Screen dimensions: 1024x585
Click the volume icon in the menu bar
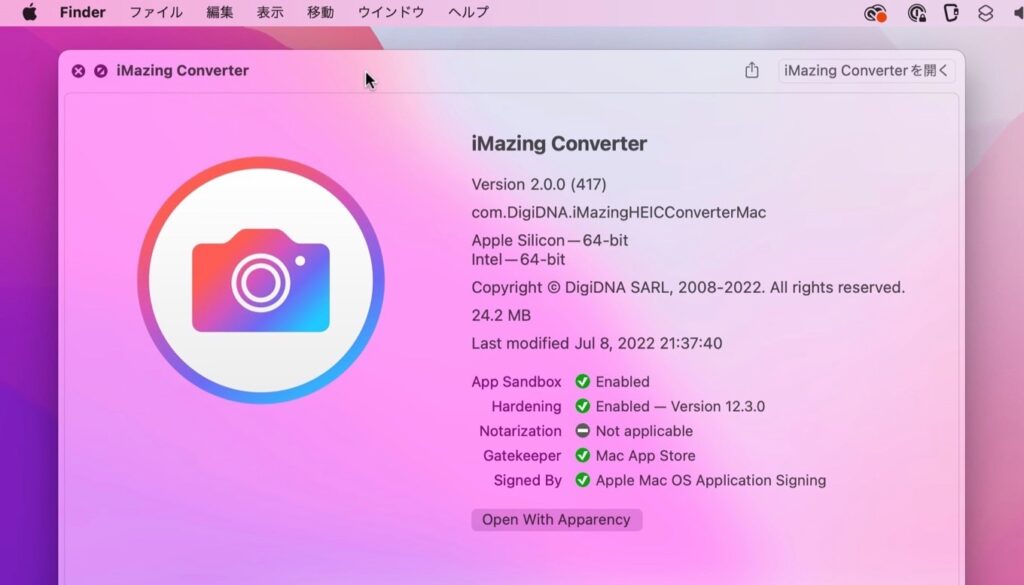(x=1018, y=12)
